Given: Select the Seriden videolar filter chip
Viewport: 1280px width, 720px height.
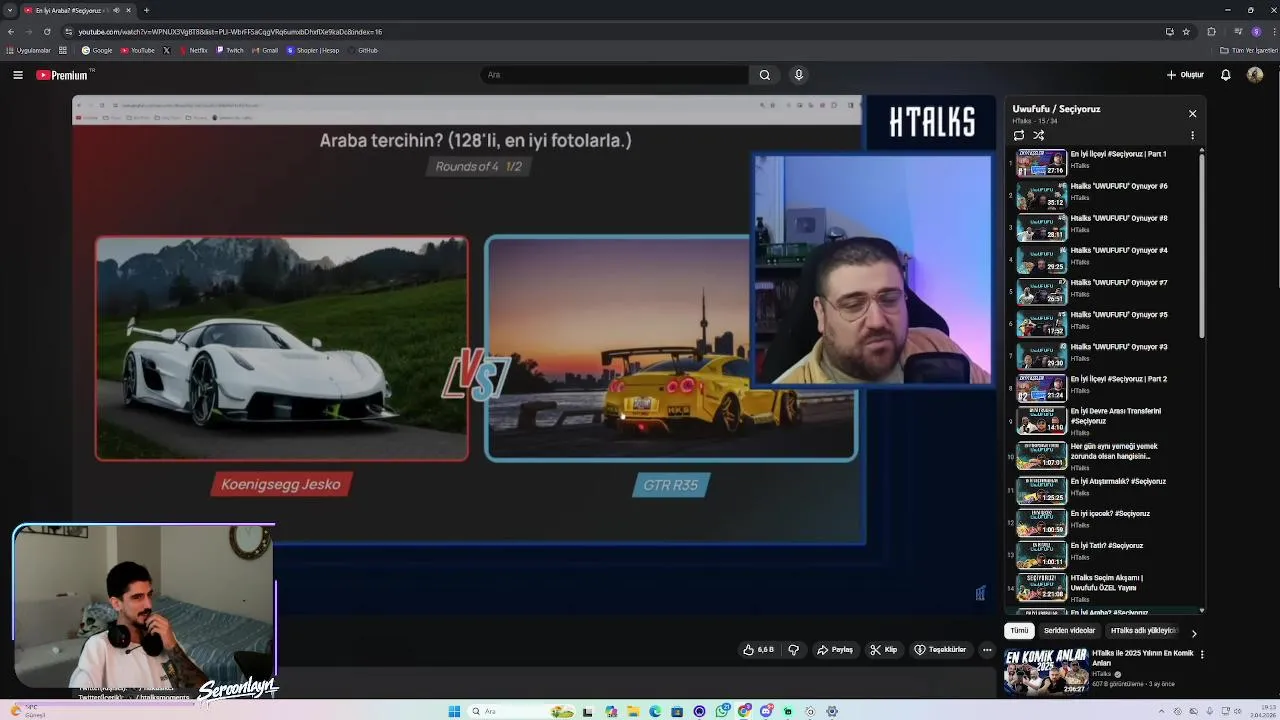Looking at the screenshot, I should 1069,631.
